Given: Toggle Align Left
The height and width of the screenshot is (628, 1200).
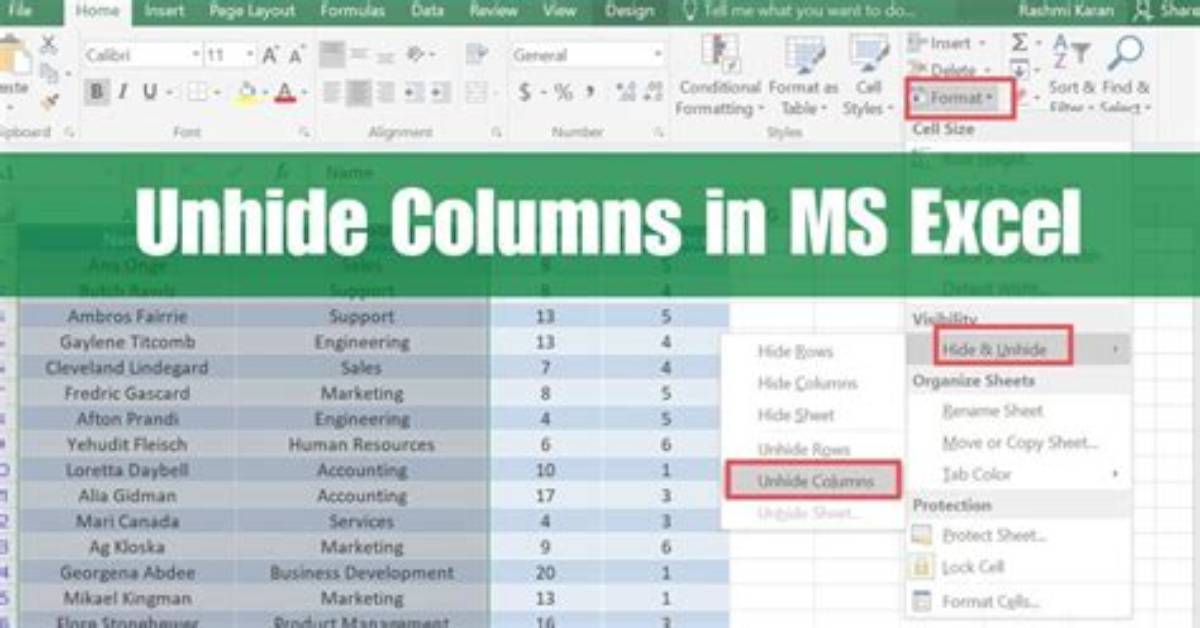Looking at the screenshot, I should 332,93.
